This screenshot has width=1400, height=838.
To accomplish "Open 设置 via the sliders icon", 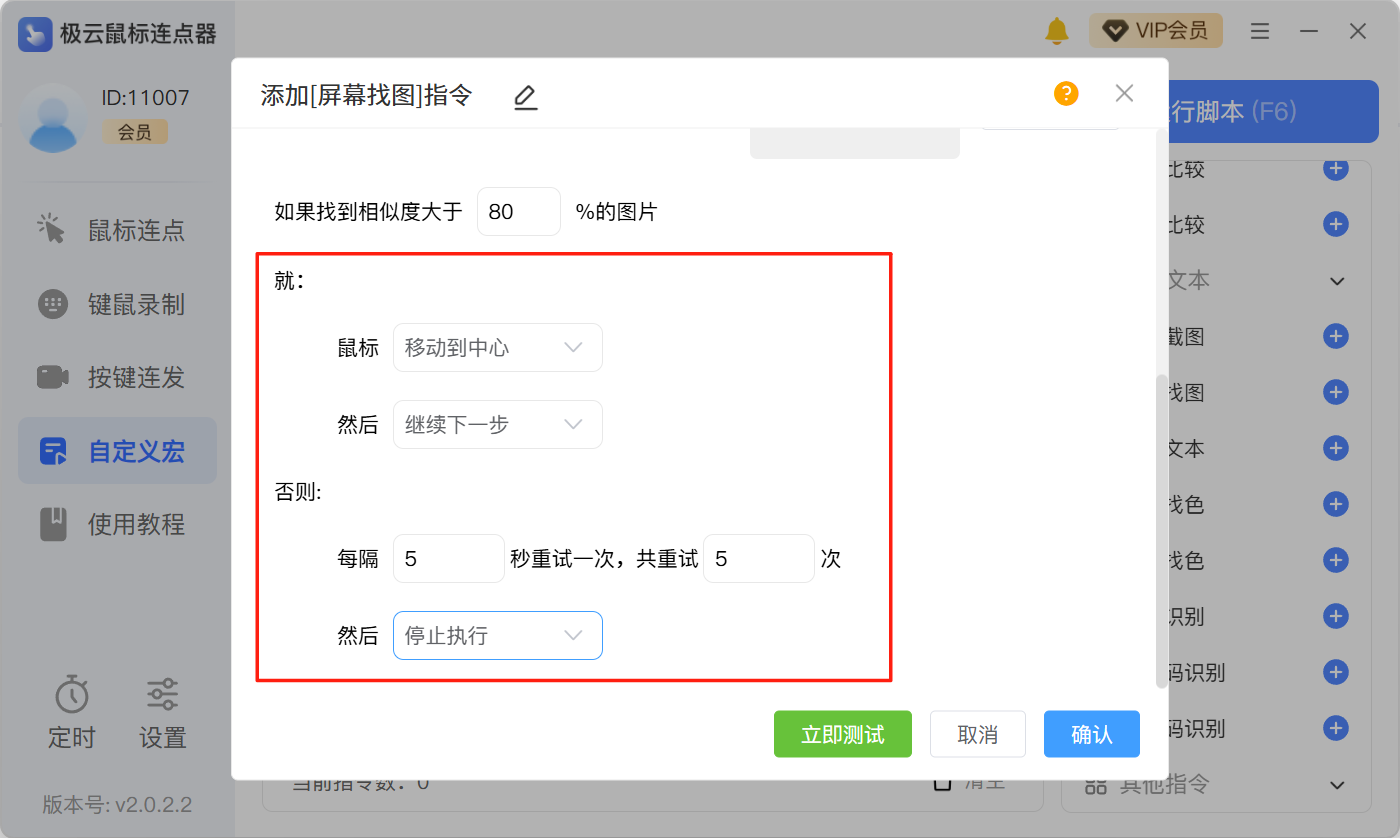I will click(162, 695).
